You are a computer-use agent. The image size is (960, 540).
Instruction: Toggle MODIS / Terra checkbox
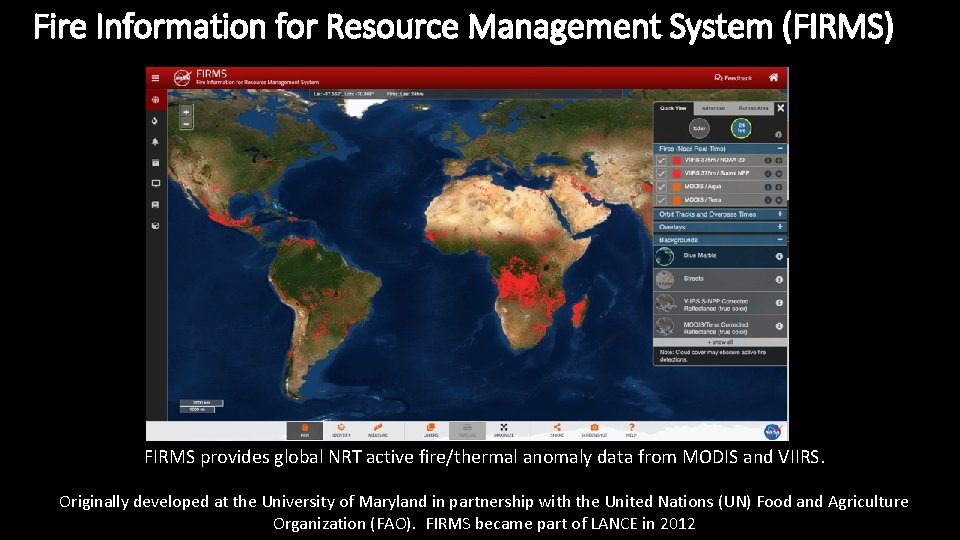(x=661, y=200)
